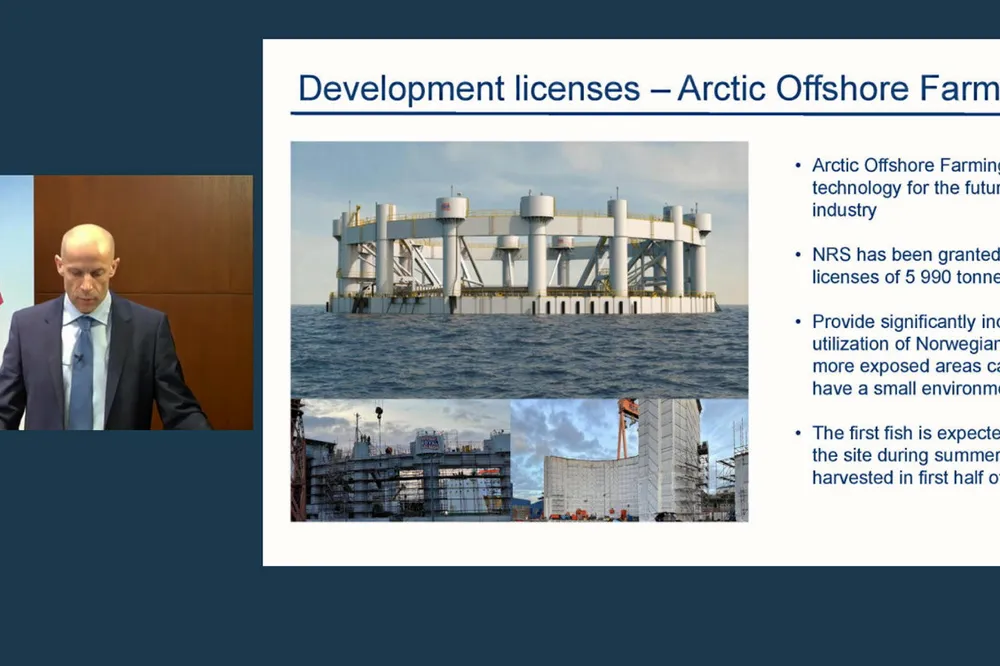Select the bullet starting 'NRS has been granted'
Viewport: 1000px width, 666px height.
pyautogui.click(x=898, y=265)
